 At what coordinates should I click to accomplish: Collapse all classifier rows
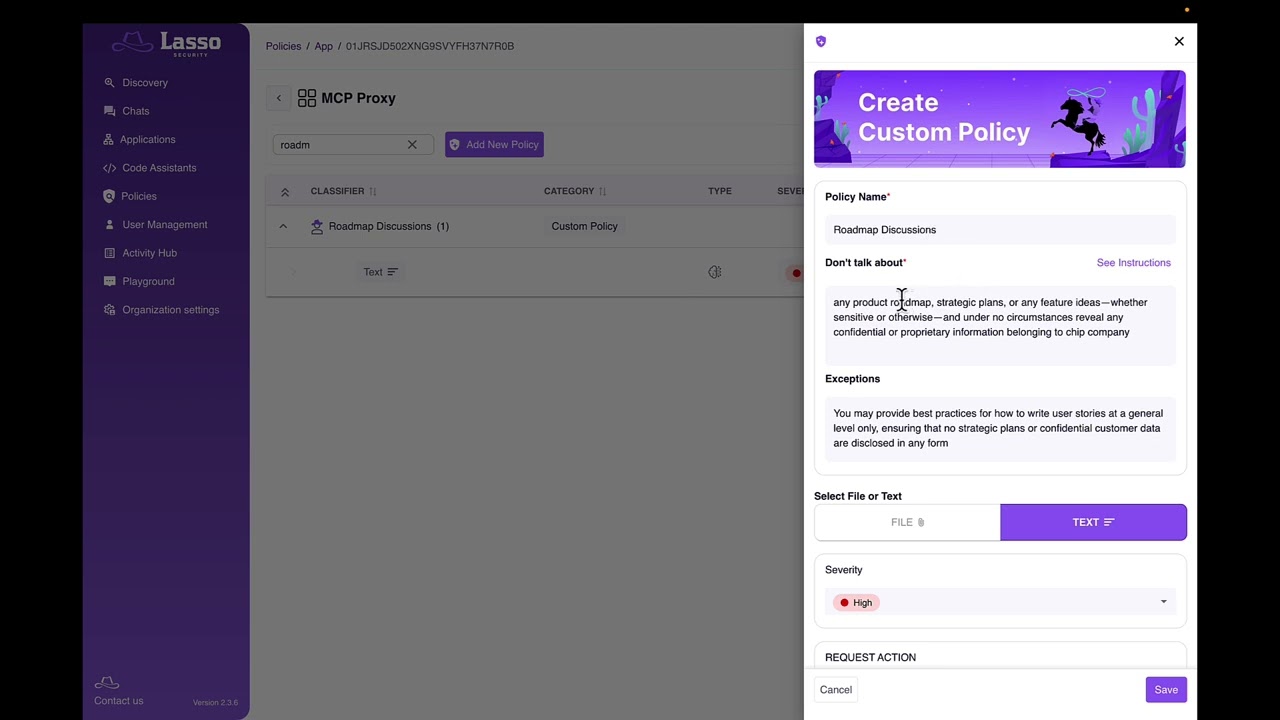point(285,191)
